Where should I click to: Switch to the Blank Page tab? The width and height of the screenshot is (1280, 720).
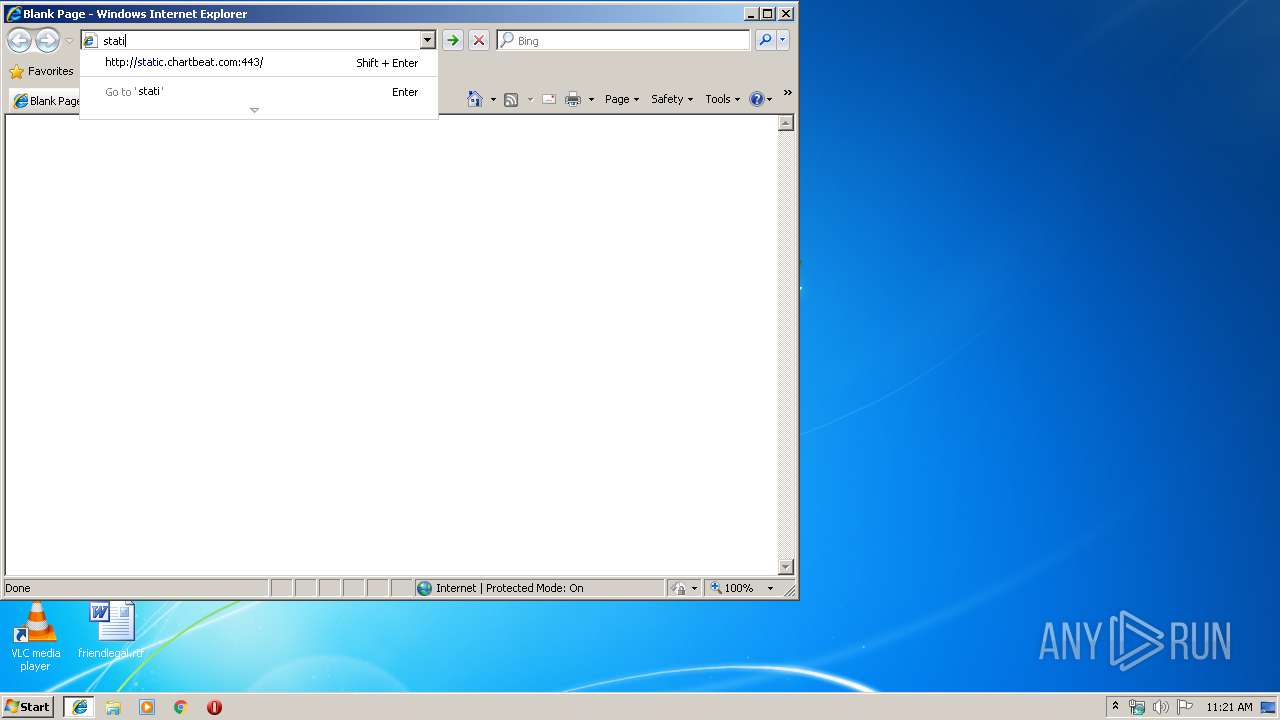pos(46,101)
